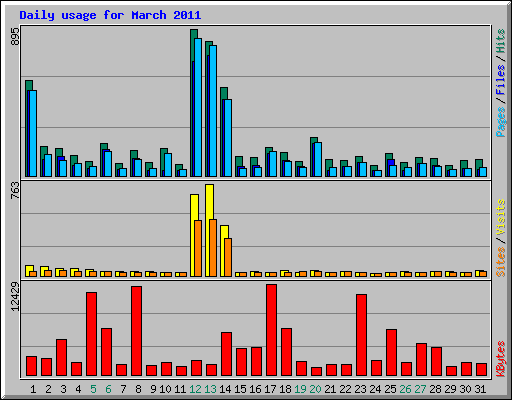Viewport: 512px width, 400px height.
Task: Click day label '3' on the x-axis
Action: (x=63, y=389)
